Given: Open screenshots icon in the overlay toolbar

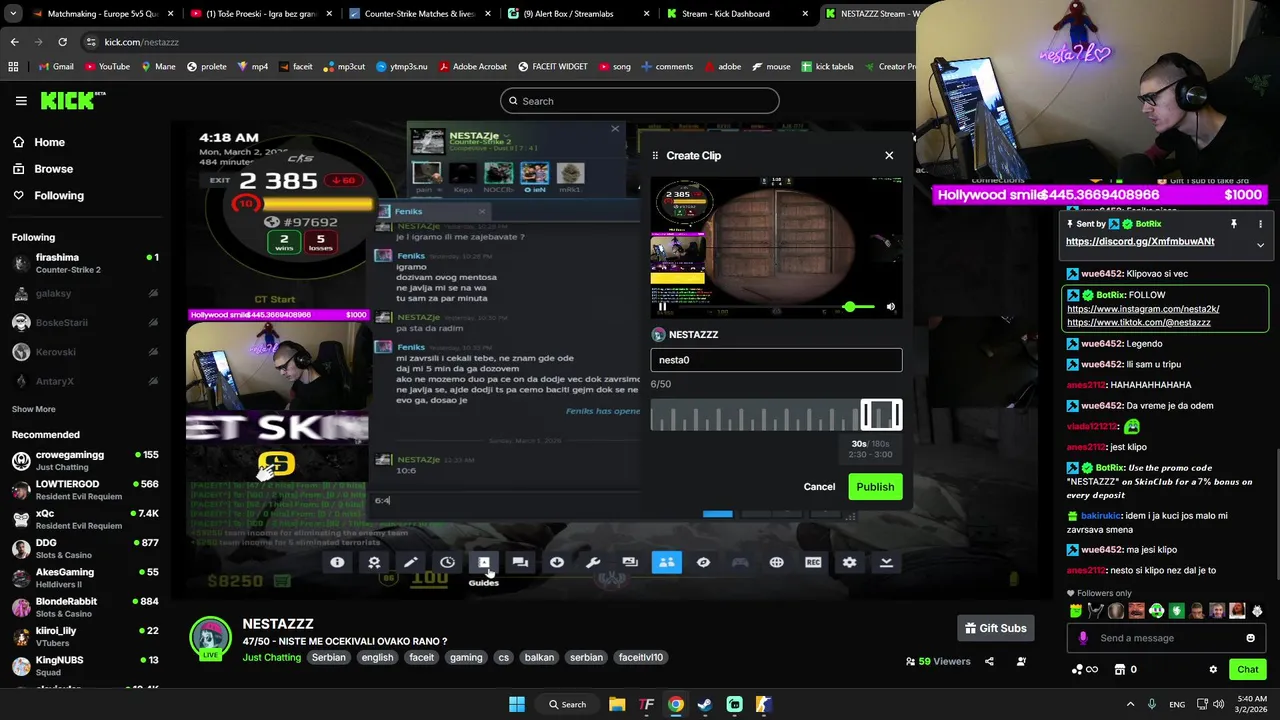Looking at the screenshot, I should (630, 562).
